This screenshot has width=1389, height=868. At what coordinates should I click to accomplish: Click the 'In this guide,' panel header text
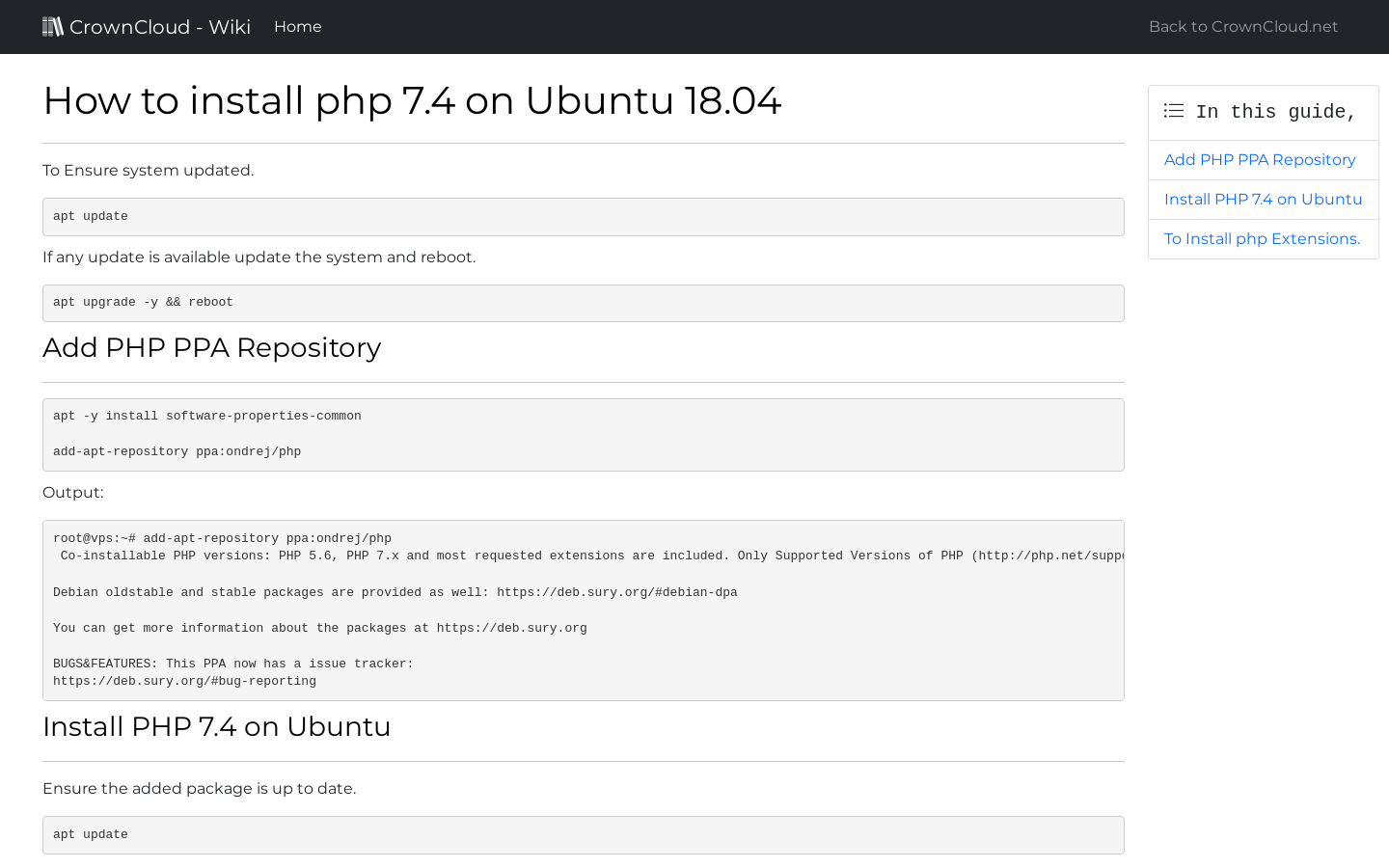pos(1275,112)
